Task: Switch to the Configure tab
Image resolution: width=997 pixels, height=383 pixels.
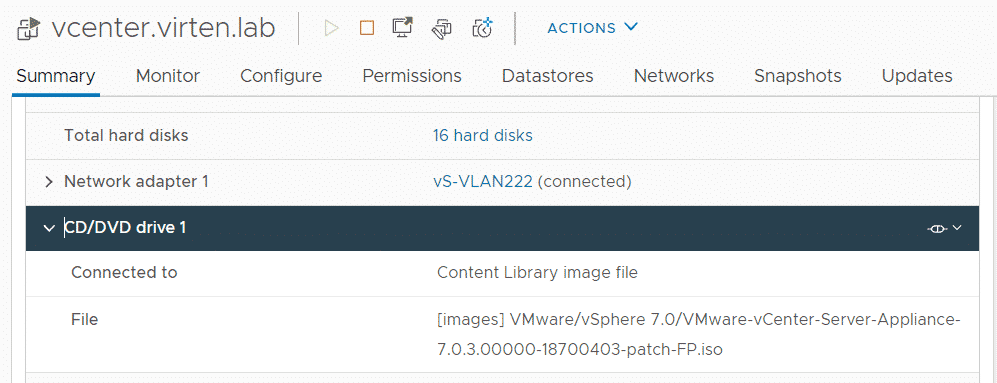Action: [281, 76]
